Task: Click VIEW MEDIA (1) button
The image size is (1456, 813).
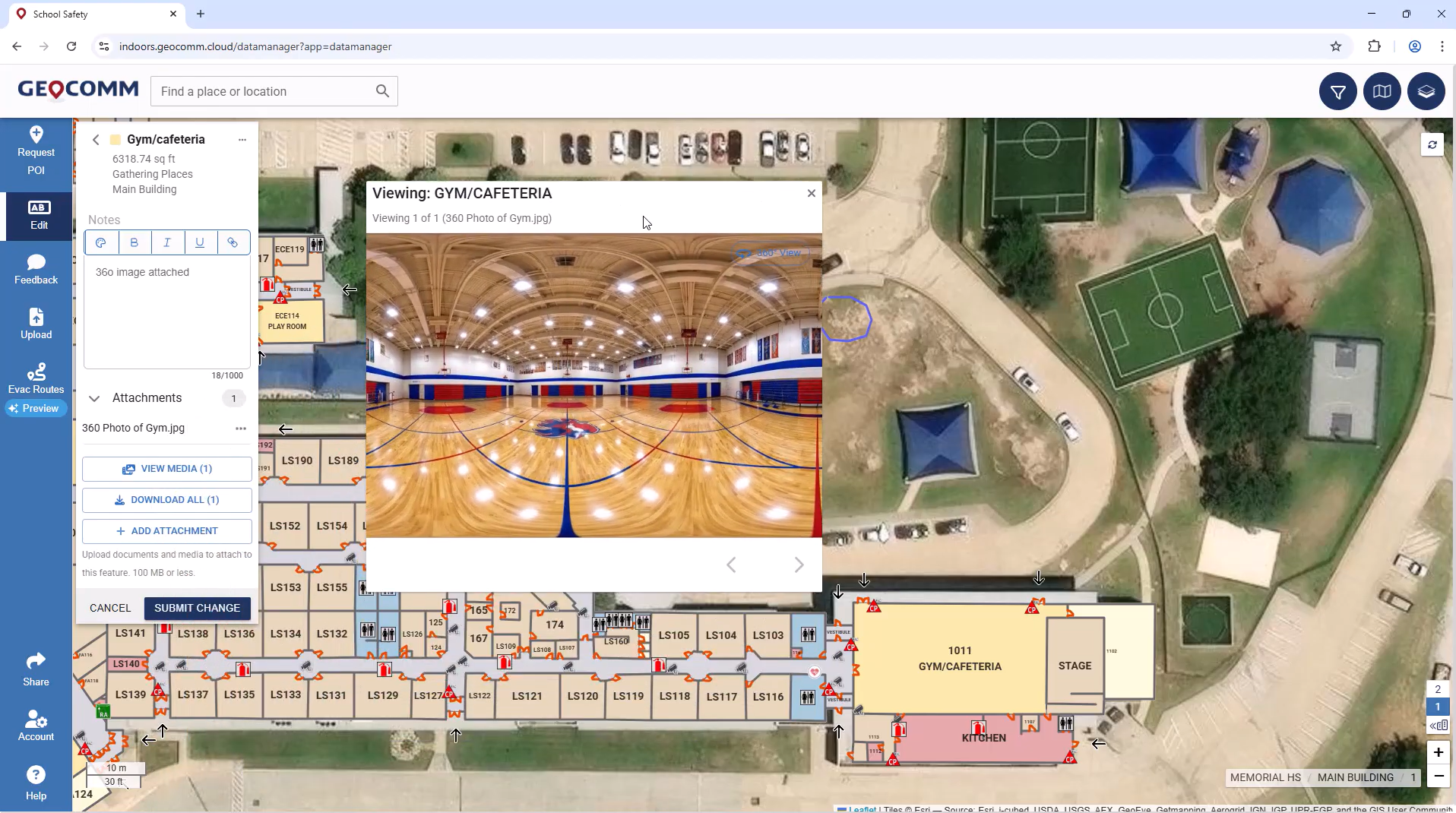Action: (166, 469)
